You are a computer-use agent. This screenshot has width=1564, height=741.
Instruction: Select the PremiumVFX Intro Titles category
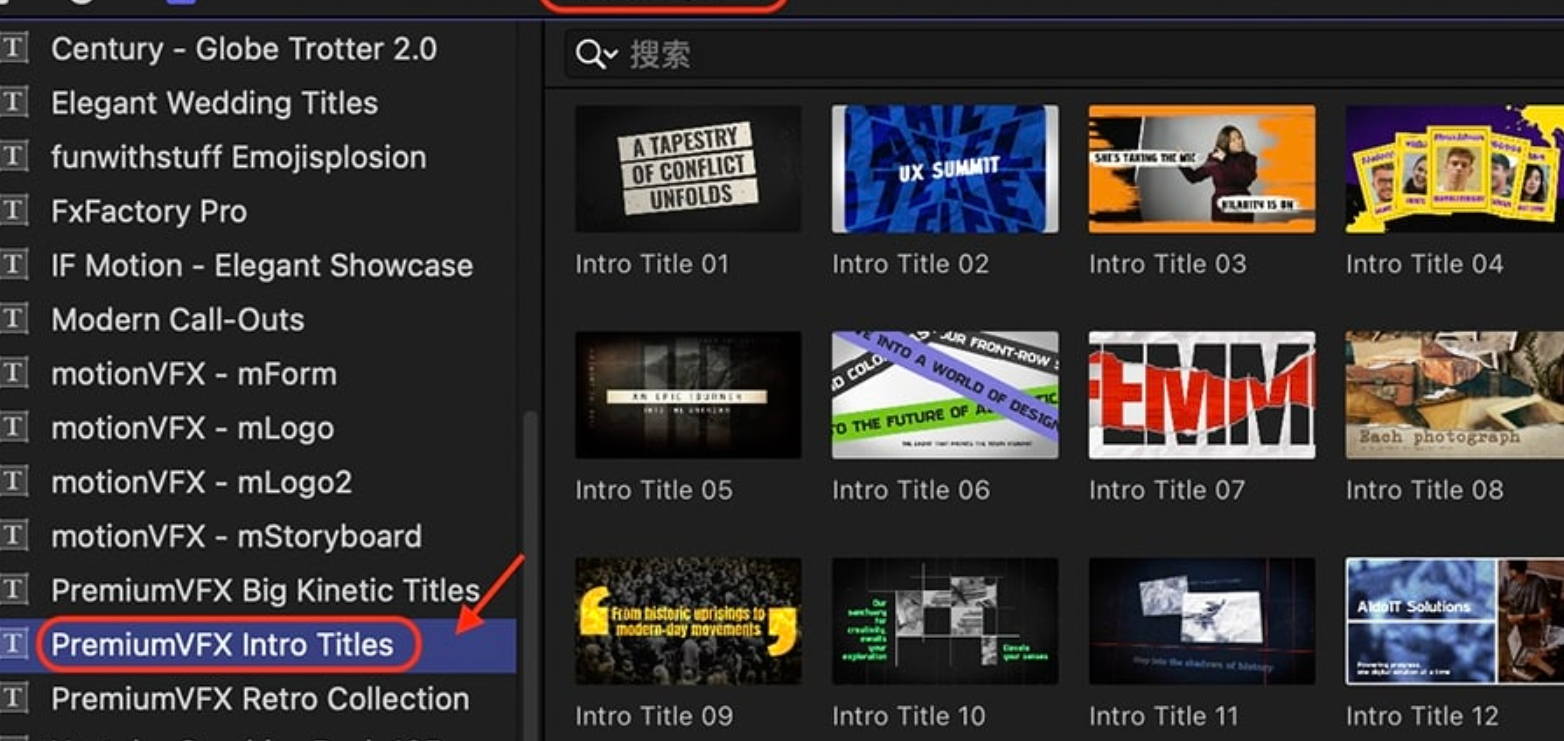222,645
